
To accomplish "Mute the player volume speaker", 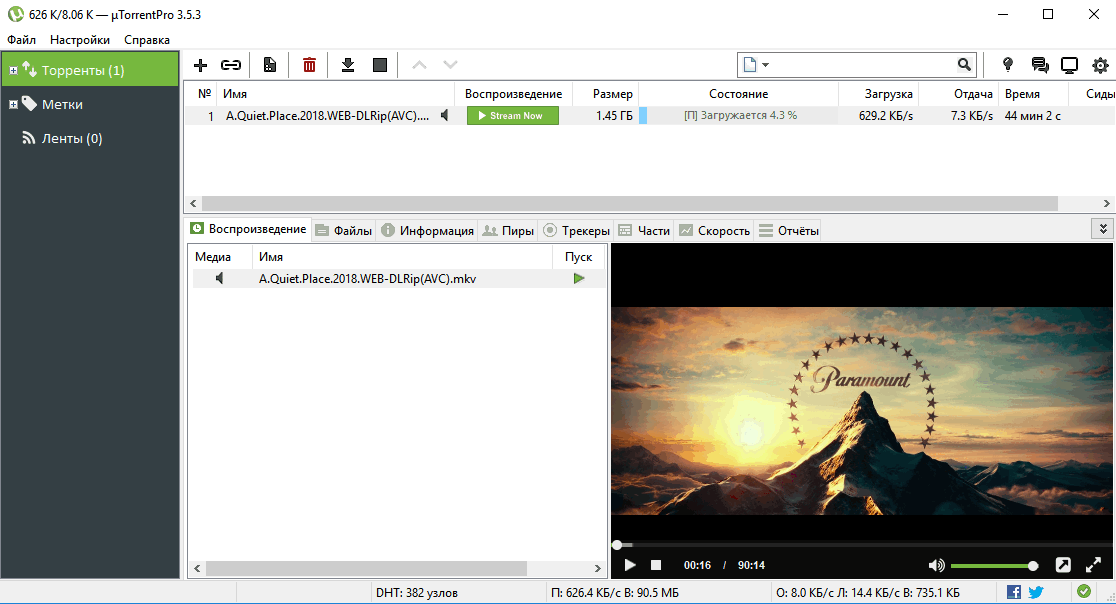I will click(x=937, y=565).
